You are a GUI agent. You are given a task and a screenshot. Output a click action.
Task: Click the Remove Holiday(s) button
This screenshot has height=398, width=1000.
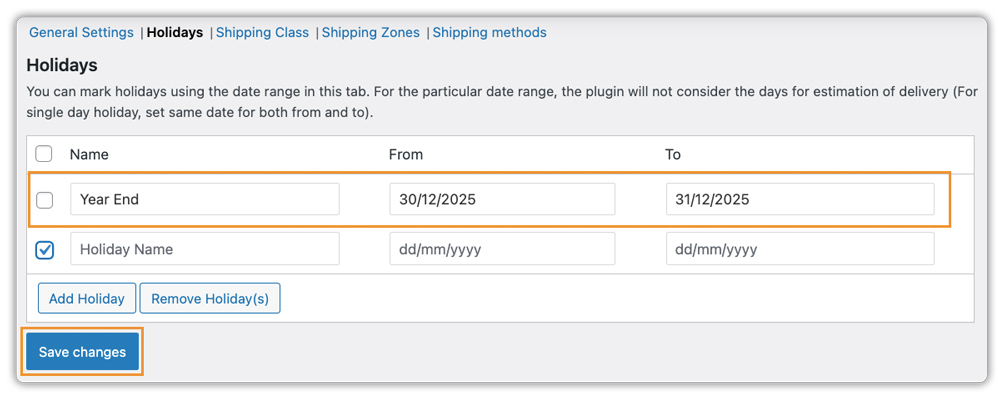(210, 298)
